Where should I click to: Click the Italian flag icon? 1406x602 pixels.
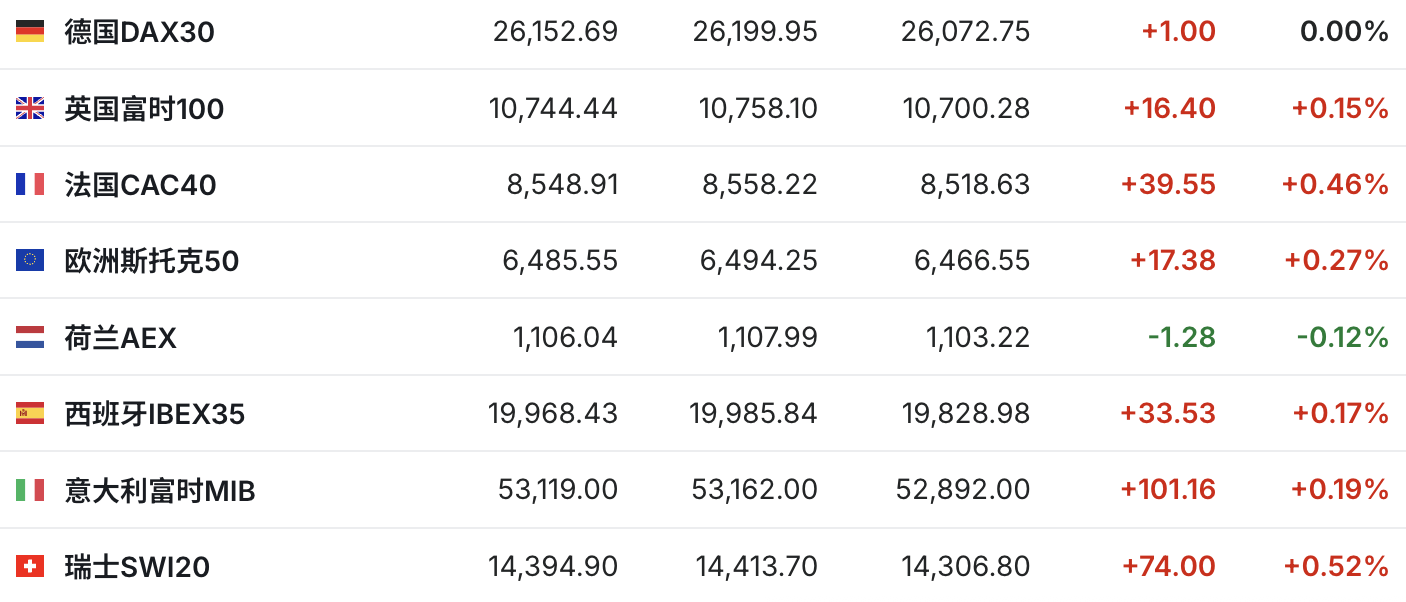coord(30,490)
